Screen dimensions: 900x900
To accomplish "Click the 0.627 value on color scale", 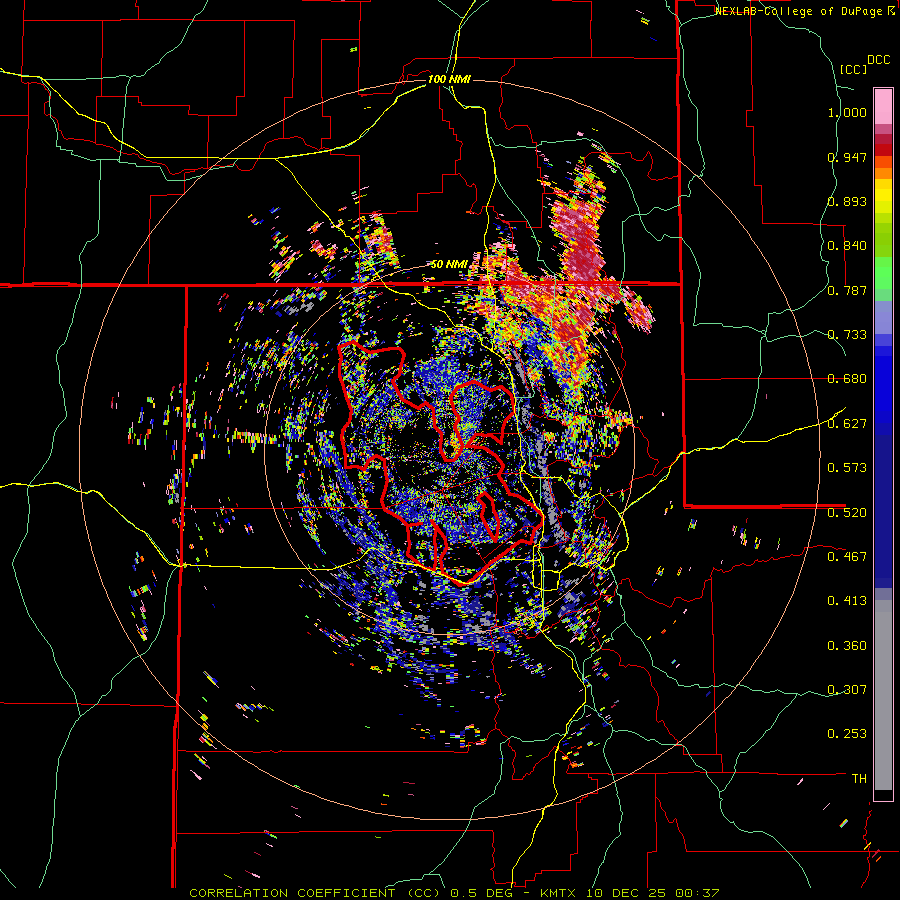I will (847, 424).
